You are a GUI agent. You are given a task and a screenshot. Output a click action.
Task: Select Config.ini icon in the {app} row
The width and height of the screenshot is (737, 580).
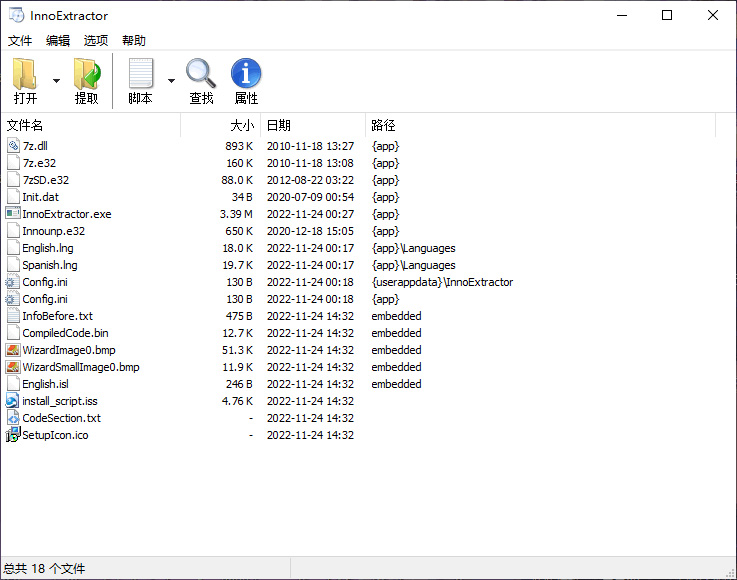[x=13, y=299]
